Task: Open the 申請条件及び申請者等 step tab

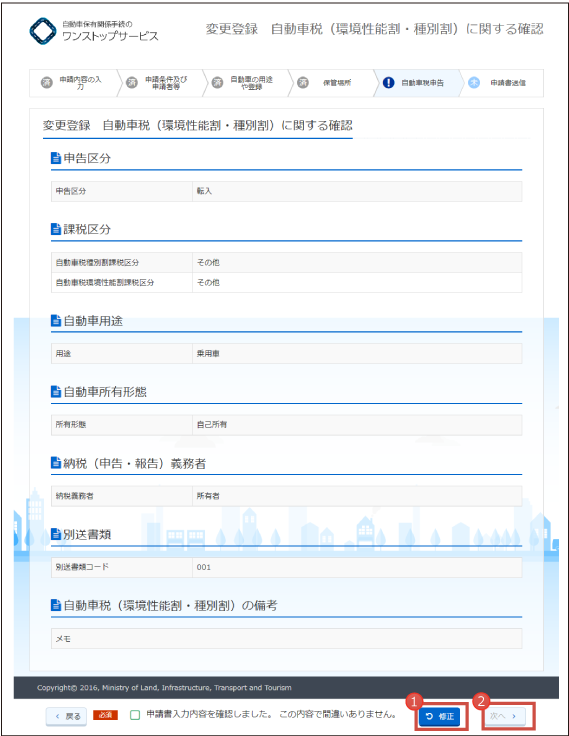Action: (x=160, y=83)
